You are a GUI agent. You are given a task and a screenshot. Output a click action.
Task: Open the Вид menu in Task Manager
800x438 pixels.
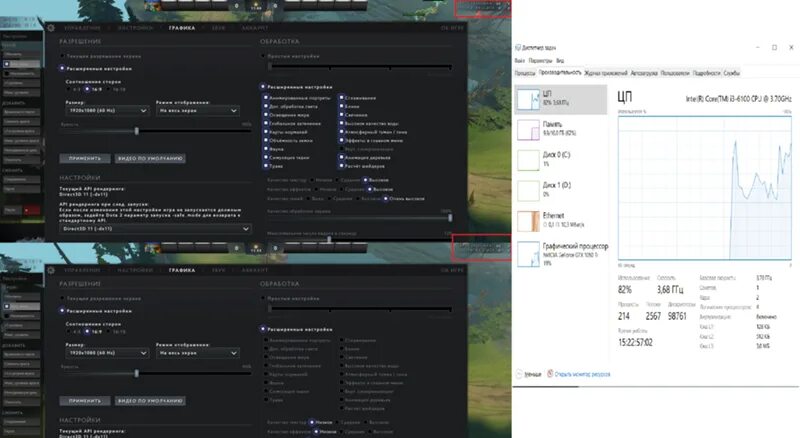tap(560, 60)
